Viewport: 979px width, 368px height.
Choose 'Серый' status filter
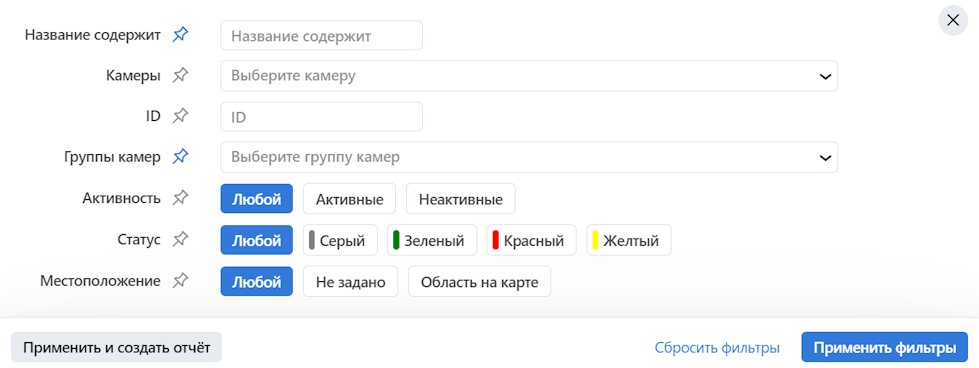point(340,240)
